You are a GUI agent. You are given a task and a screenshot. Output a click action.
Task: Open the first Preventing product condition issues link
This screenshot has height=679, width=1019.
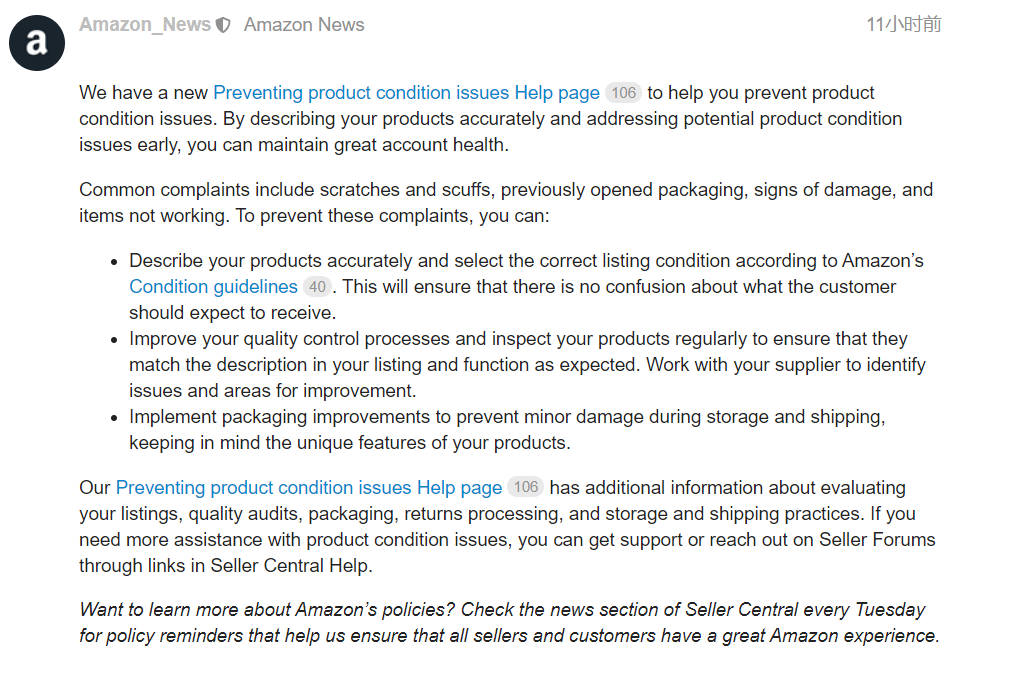tap(406, 93)
